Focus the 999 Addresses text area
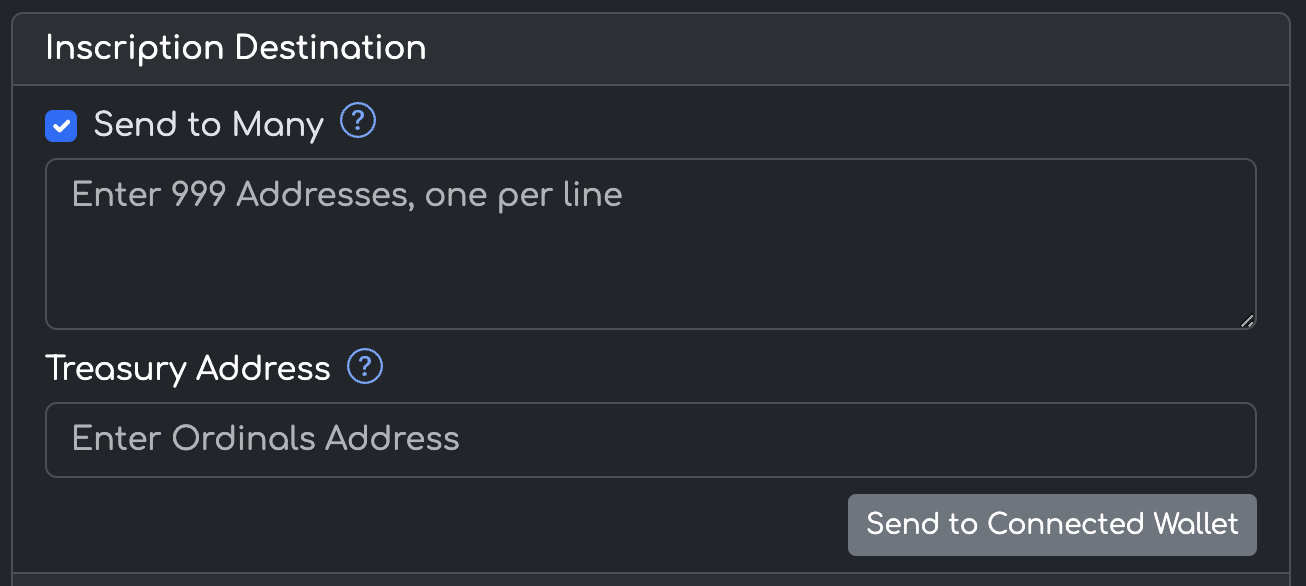Viewport: 1306px width, 586px height. [x=650, y=244]
